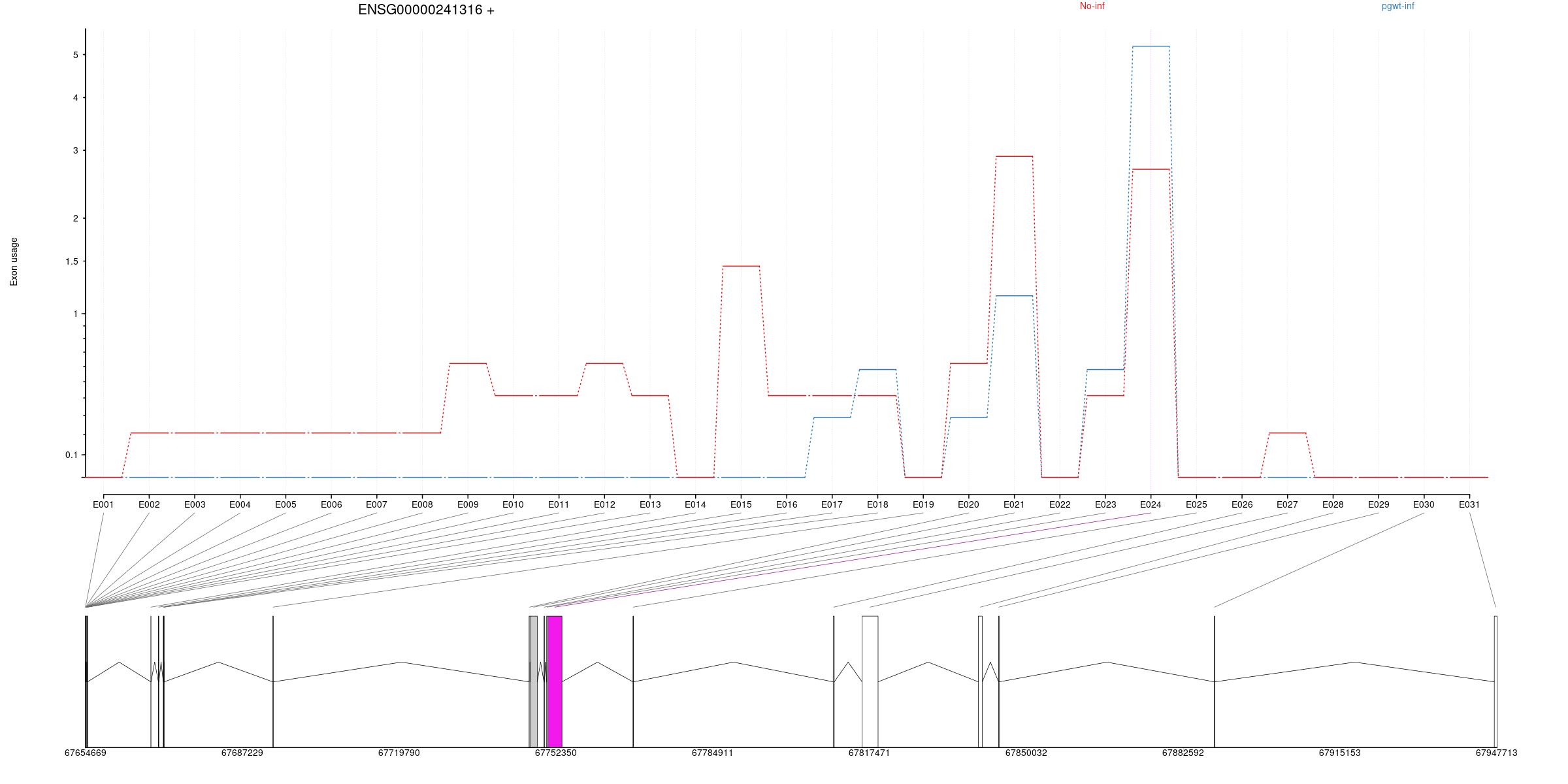
Task: Click the y-axis tick label 1
Action: [x=76, y=314]
